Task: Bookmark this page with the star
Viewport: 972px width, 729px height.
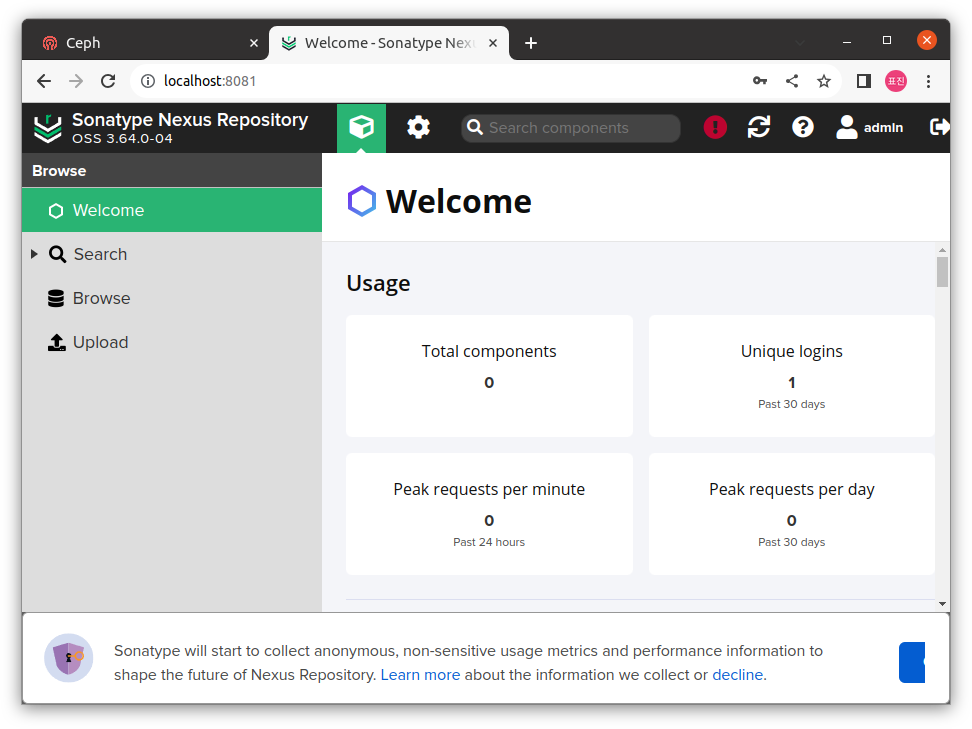Action: [x=823, y=81]
